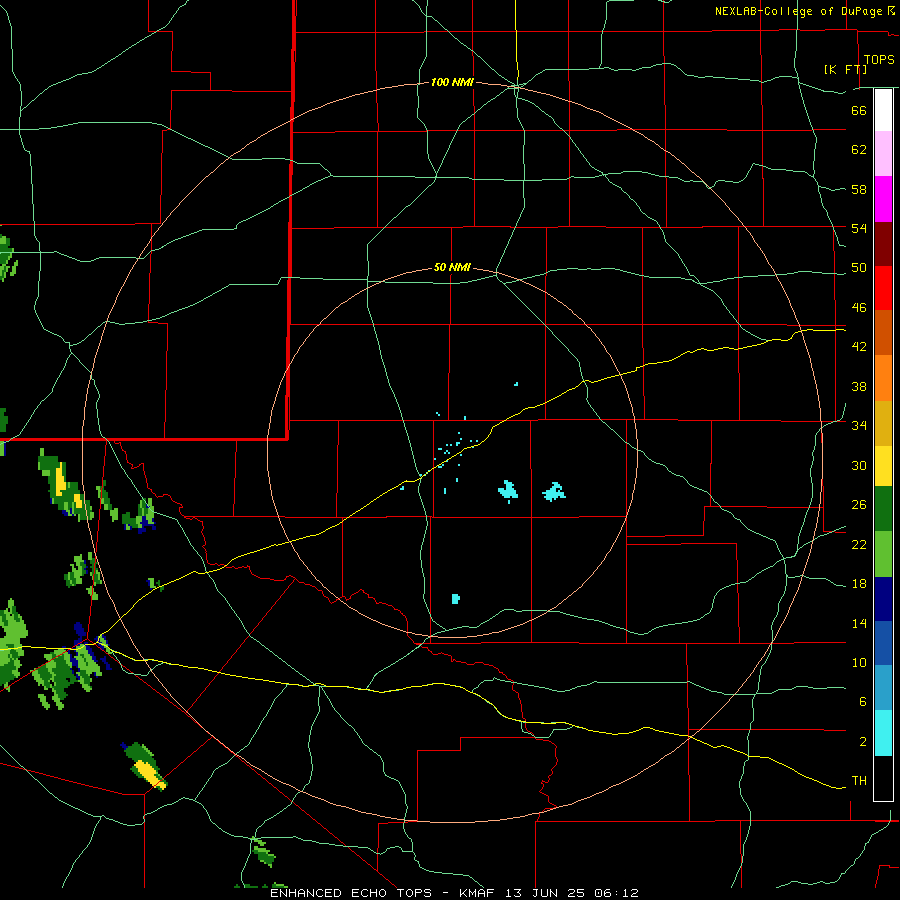The image size is (900, 900).
Task: Click the 'ENHANCED ECHO TOPS' product title
Action: pyautogui.click(x=351, y=893)
